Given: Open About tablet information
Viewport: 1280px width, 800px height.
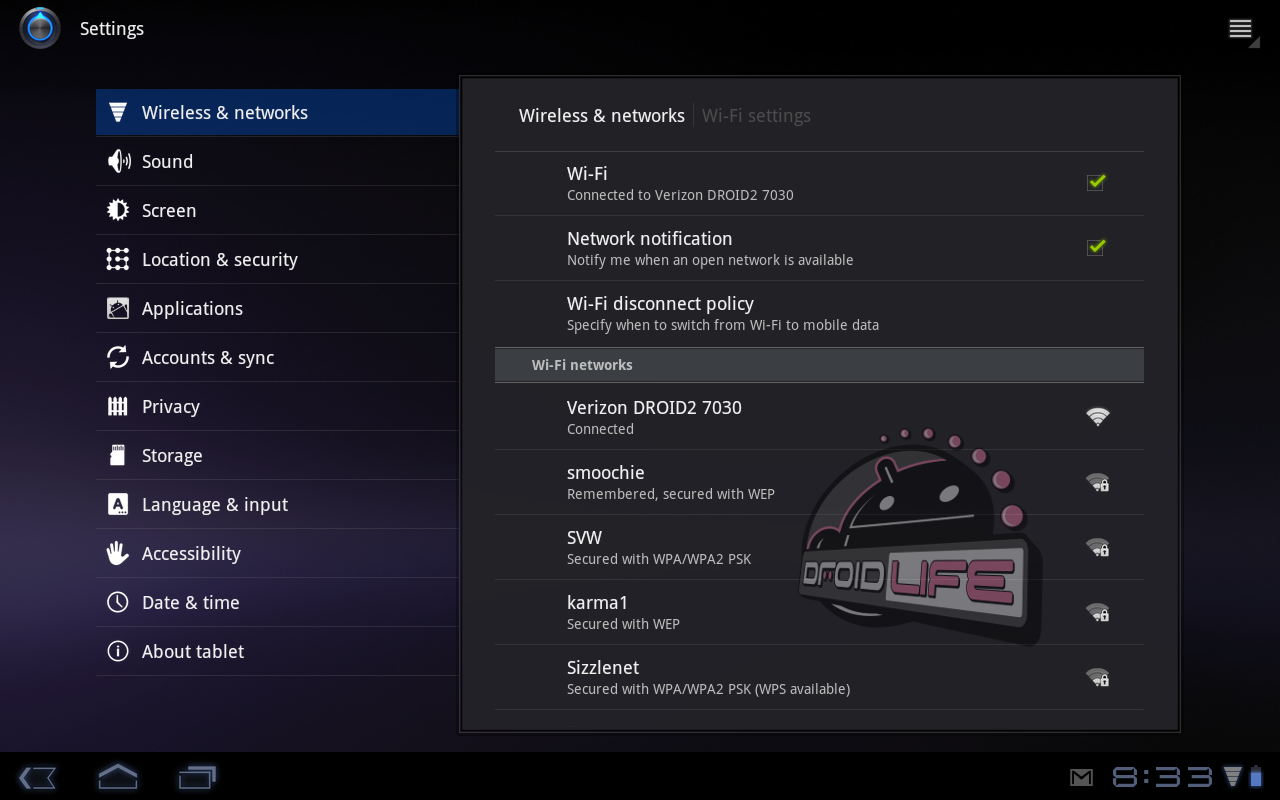Looking at the screenshot, I should [193, 652].
